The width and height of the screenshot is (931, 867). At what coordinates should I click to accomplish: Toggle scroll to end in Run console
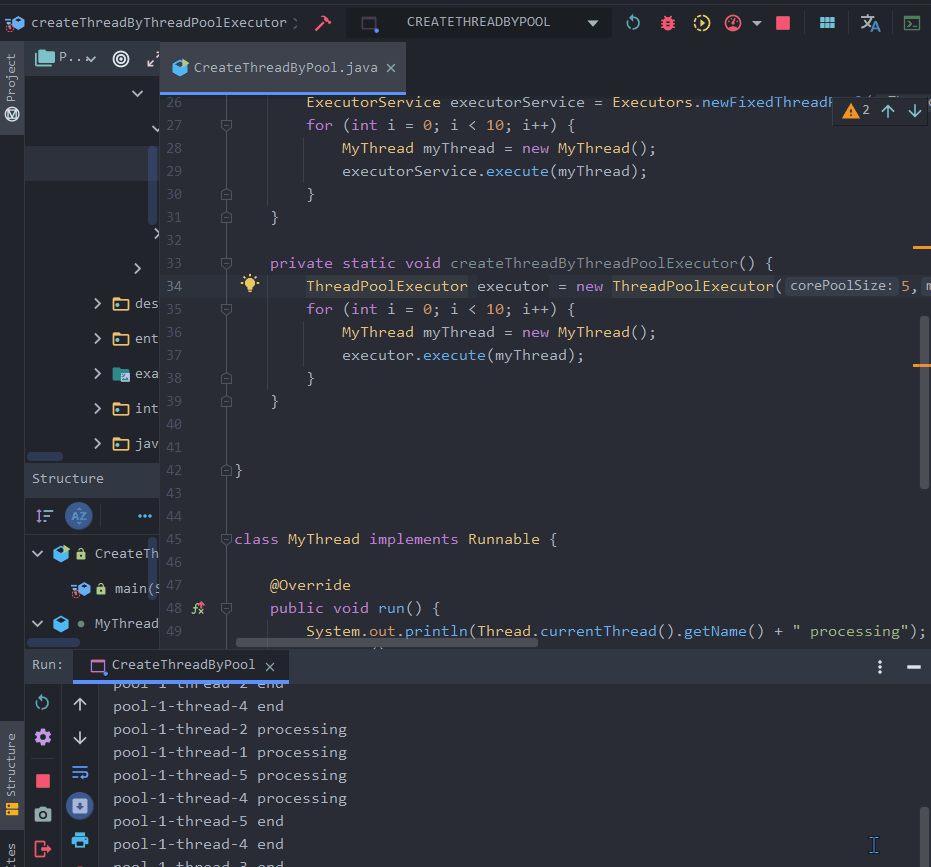click(80, 806)
